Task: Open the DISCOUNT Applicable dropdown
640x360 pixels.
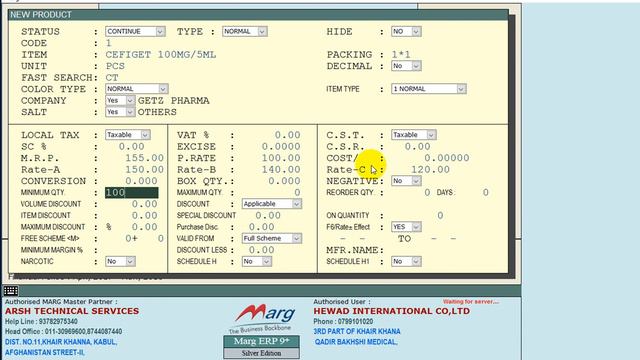Action: (x=272, y=204)
